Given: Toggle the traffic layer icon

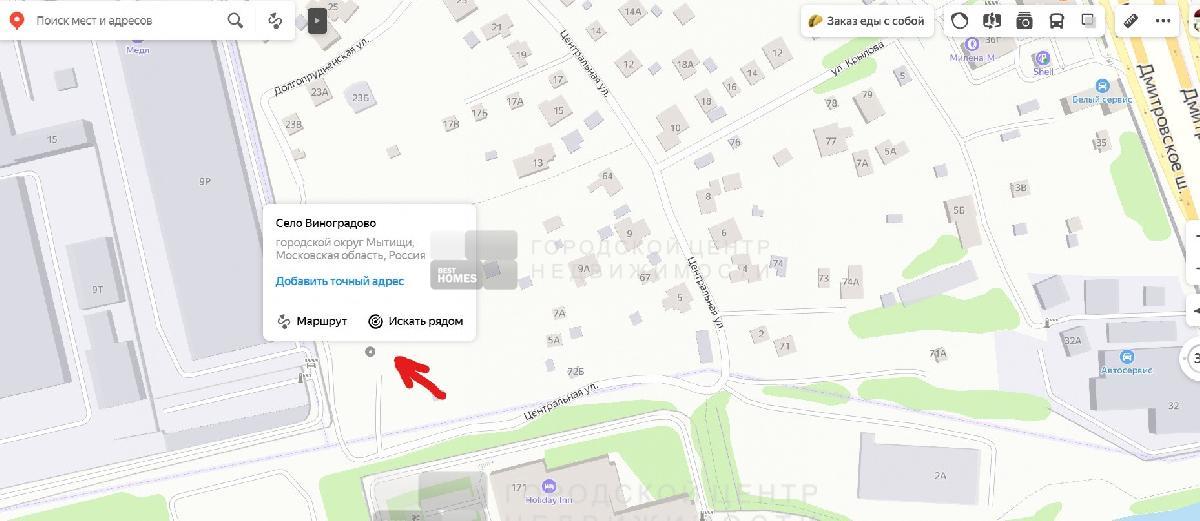Looking at the screenshot, I should [960, 20].
